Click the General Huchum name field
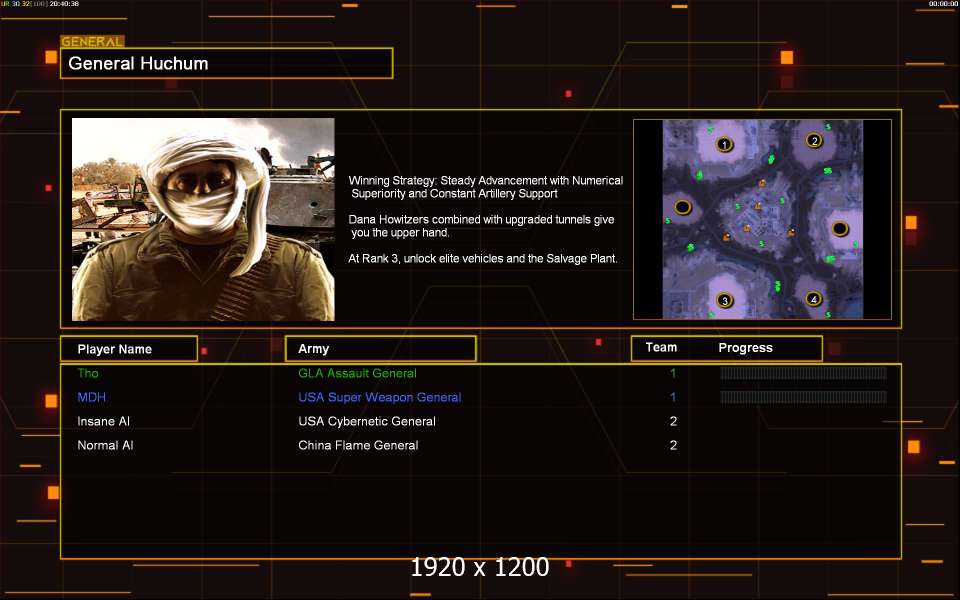 227,63
